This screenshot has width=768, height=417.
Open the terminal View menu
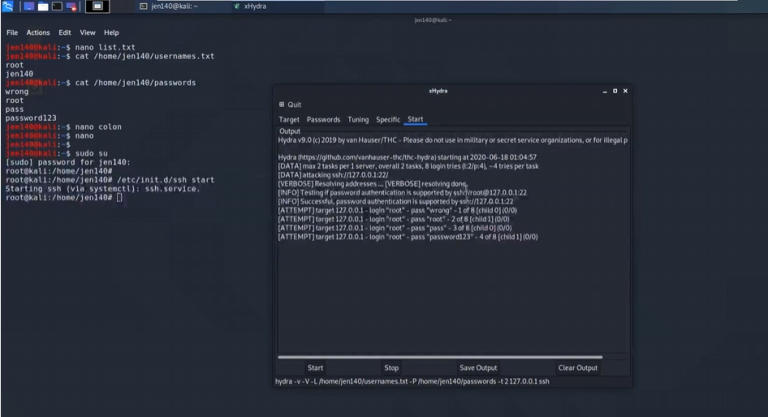tap(87, 32)
